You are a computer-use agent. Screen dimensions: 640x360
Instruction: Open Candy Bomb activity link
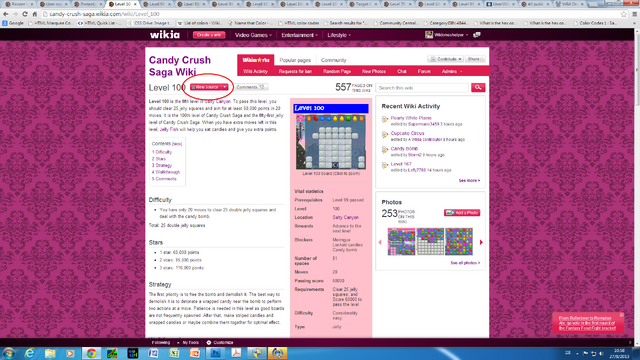404,149
